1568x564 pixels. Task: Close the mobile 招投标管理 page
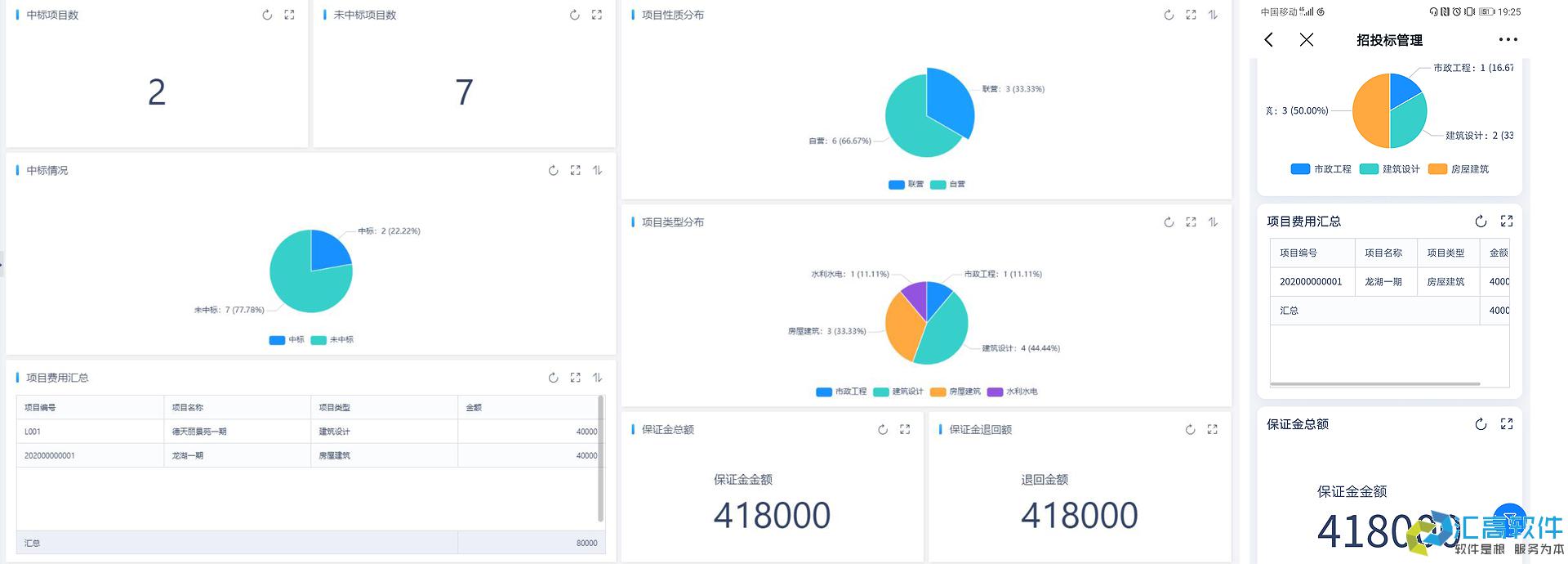click(1307, 39)
